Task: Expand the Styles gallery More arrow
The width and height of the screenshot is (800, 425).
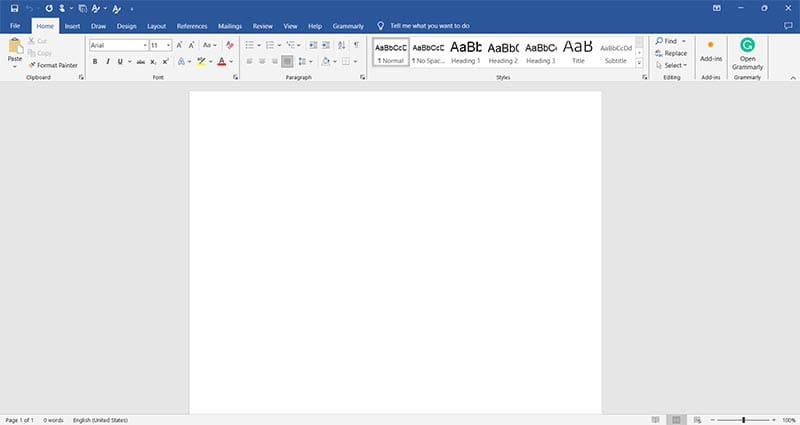Action: coord(639,63)
